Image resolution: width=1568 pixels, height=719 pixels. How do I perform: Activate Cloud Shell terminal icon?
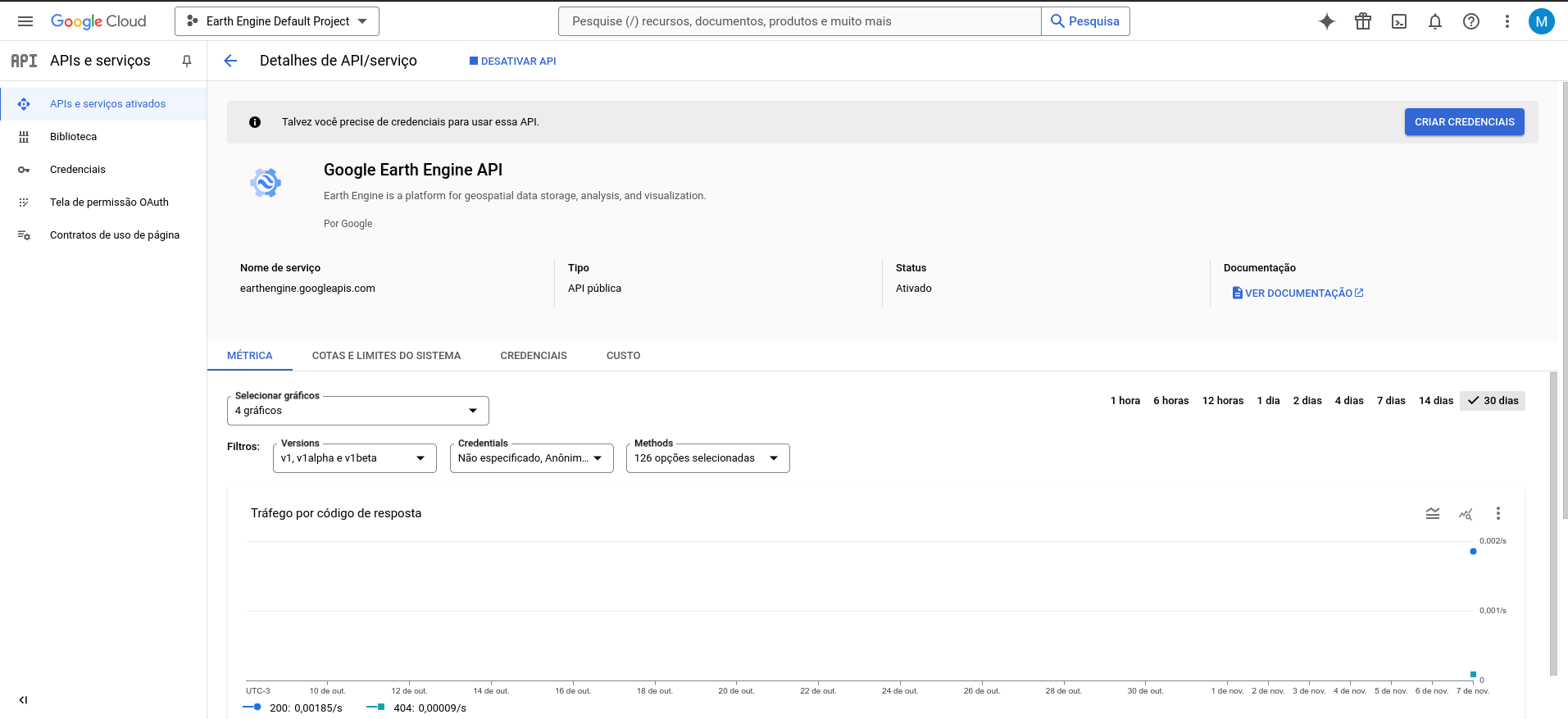tap(1399, 21)
